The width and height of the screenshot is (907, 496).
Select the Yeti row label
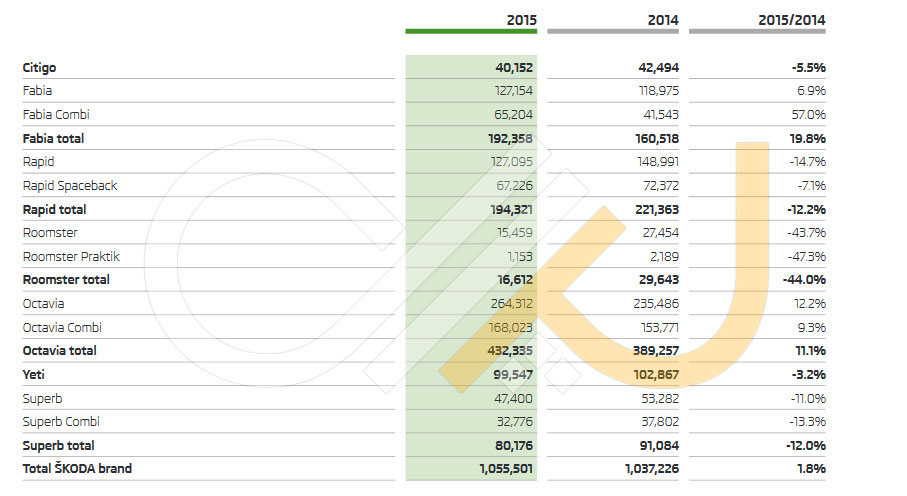[34, 374]
